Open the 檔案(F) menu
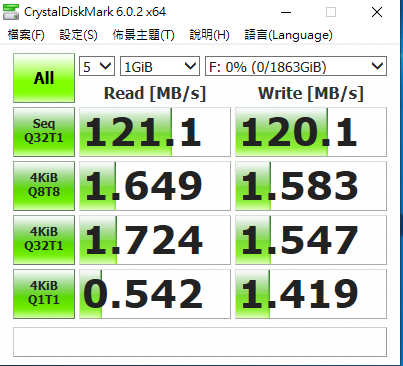The image size is (403, 366). click(26, 35)
